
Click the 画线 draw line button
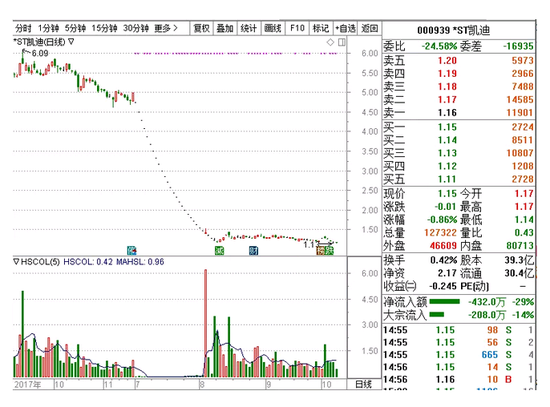[273, 28]
